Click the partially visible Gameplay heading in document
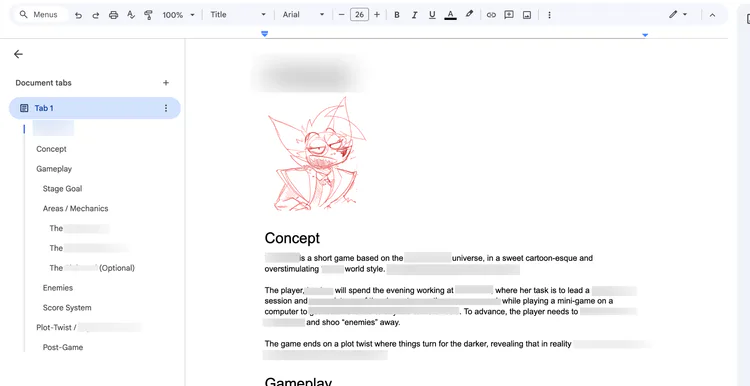Image resolution: width=750 pixels, height=386 pixels. click(x=298, y=382)
